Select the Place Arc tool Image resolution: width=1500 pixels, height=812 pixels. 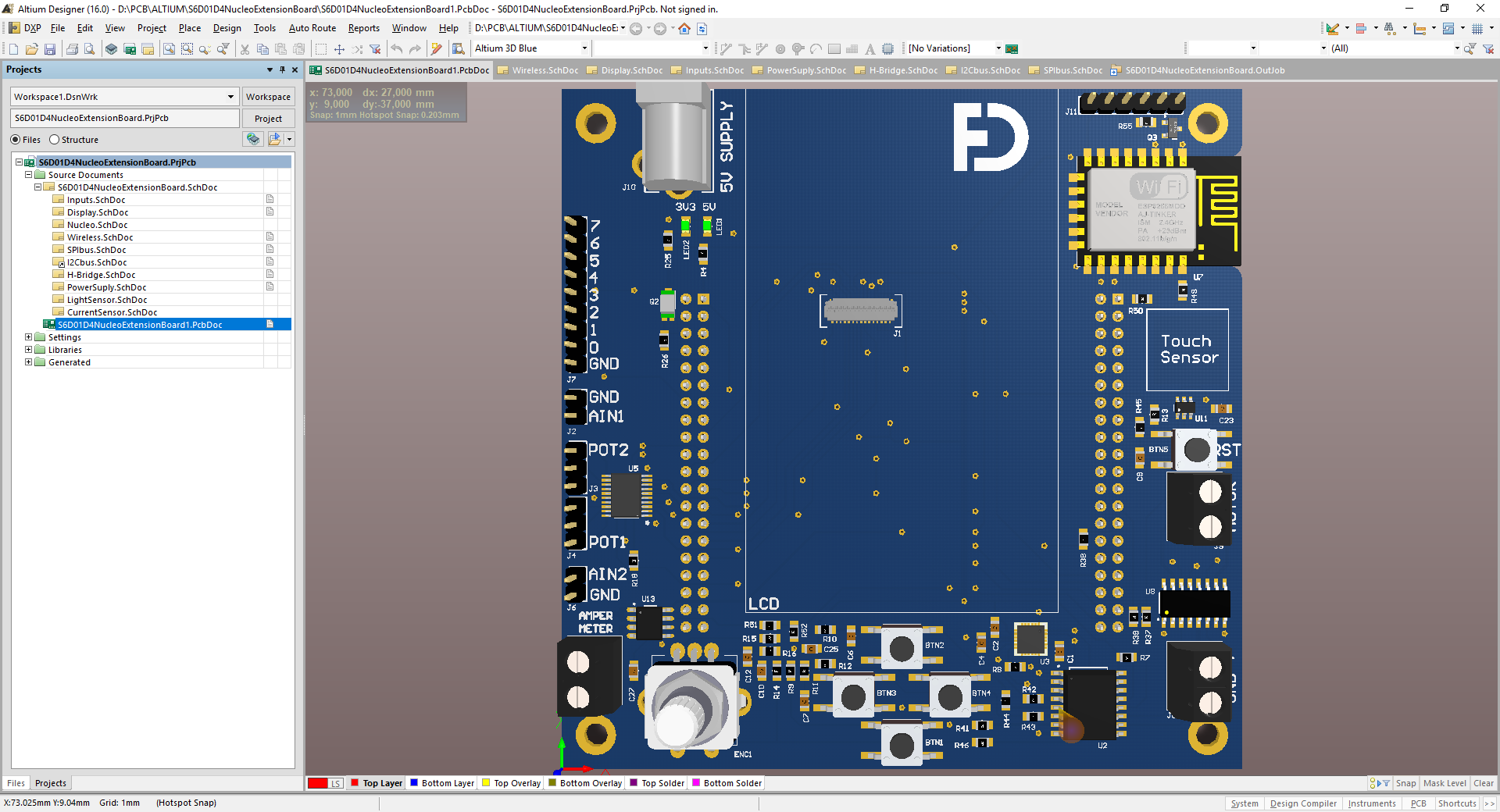coord(816,49)
